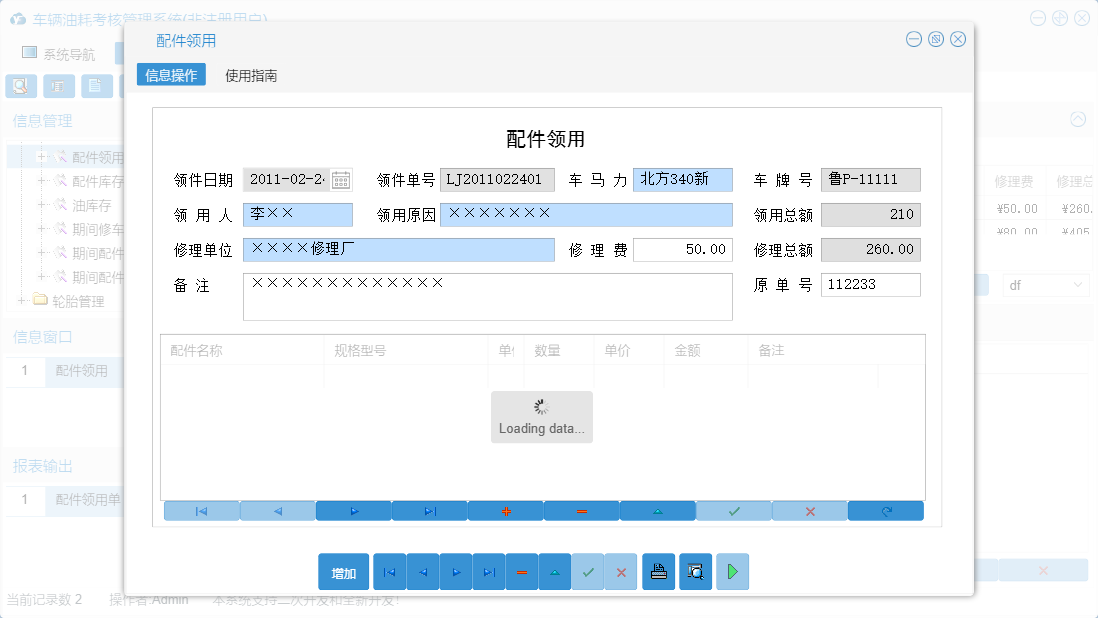Viewport: 1098px width, 618px height.
Task: Open the calendar picker beside 领件日期
Action: pos(339,179)
